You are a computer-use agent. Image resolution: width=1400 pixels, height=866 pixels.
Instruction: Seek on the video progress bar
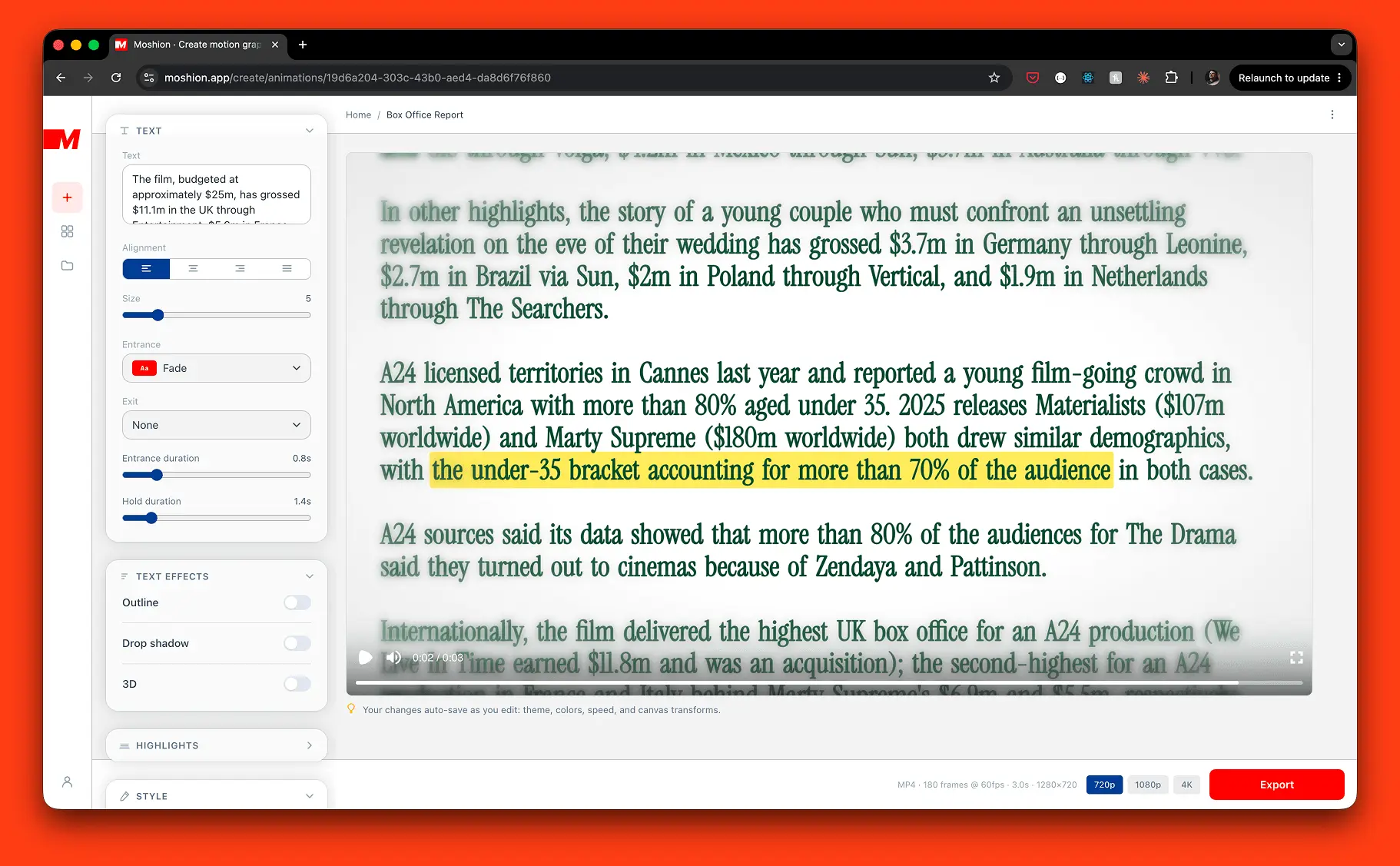click(828, 682)
